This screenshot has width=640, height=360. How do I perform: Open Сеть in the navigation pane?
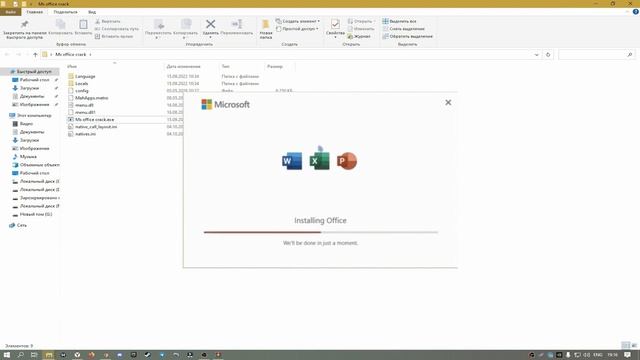(x=18, y=225)
